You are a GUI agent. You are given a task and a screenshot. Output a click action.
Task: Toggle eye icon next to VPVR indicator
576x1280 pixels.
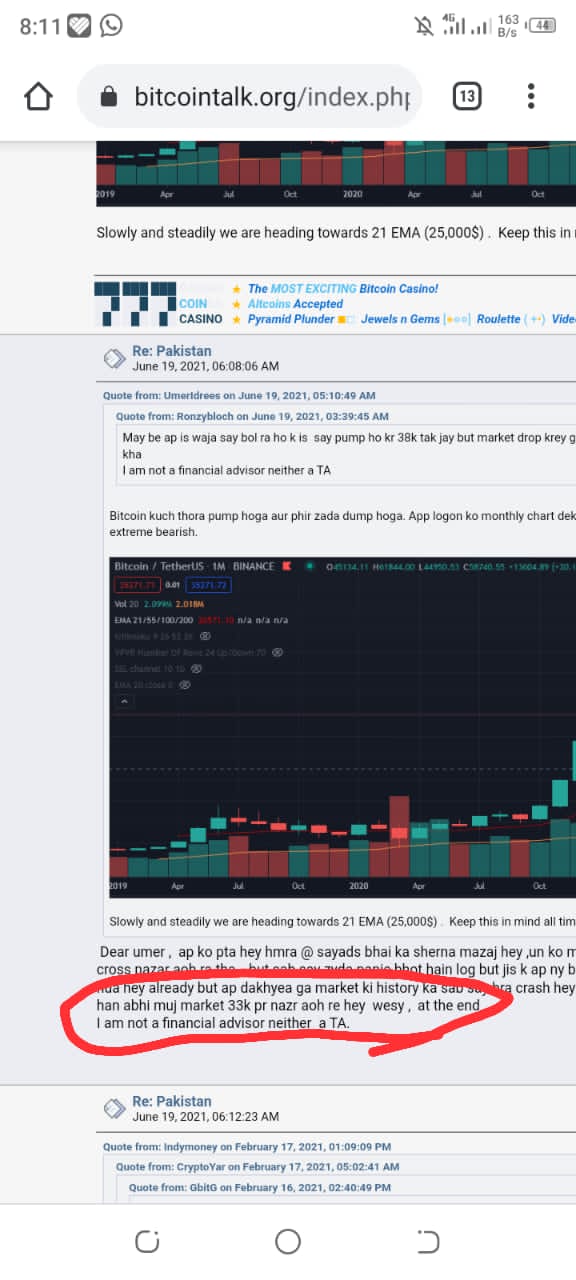pos(278,652)
